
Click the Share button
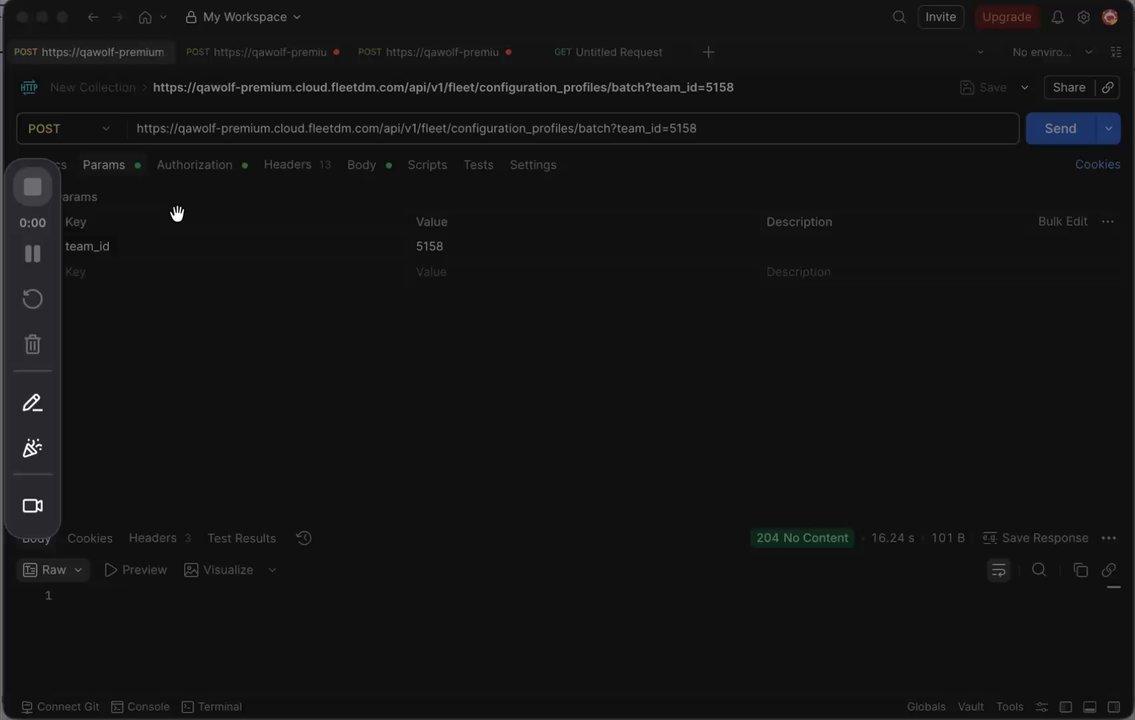[1069, 88]
